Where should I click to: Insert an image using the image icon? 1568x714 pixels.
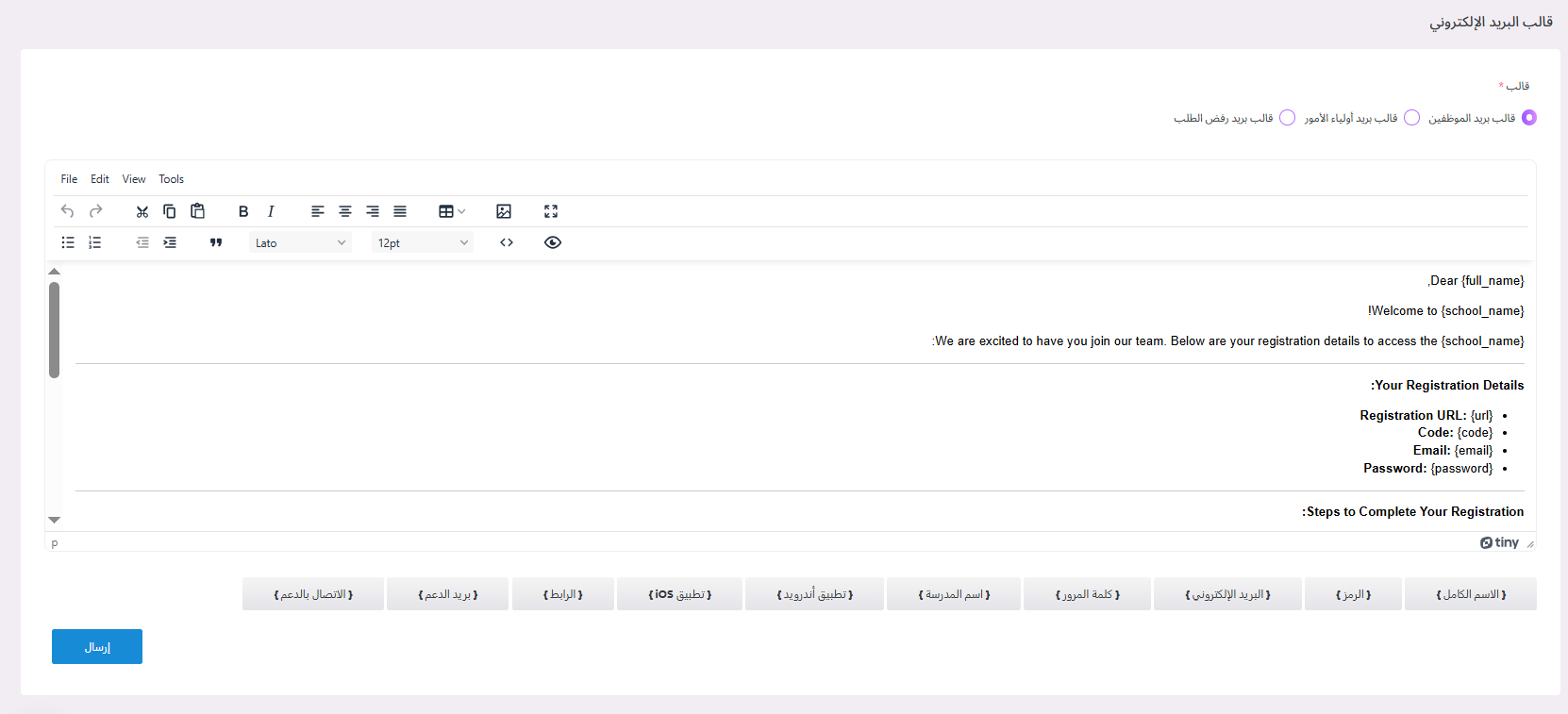[x=504, y=211]
